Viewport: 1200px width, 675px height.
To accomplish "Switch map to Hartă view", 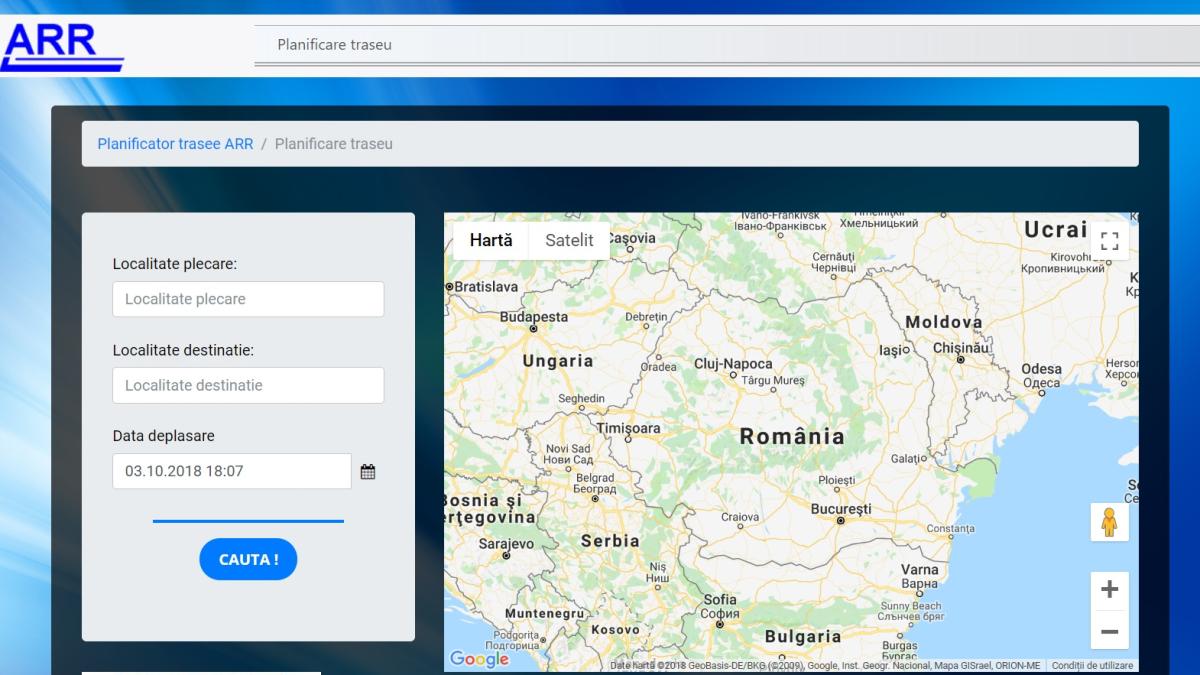I will (491, 241).
